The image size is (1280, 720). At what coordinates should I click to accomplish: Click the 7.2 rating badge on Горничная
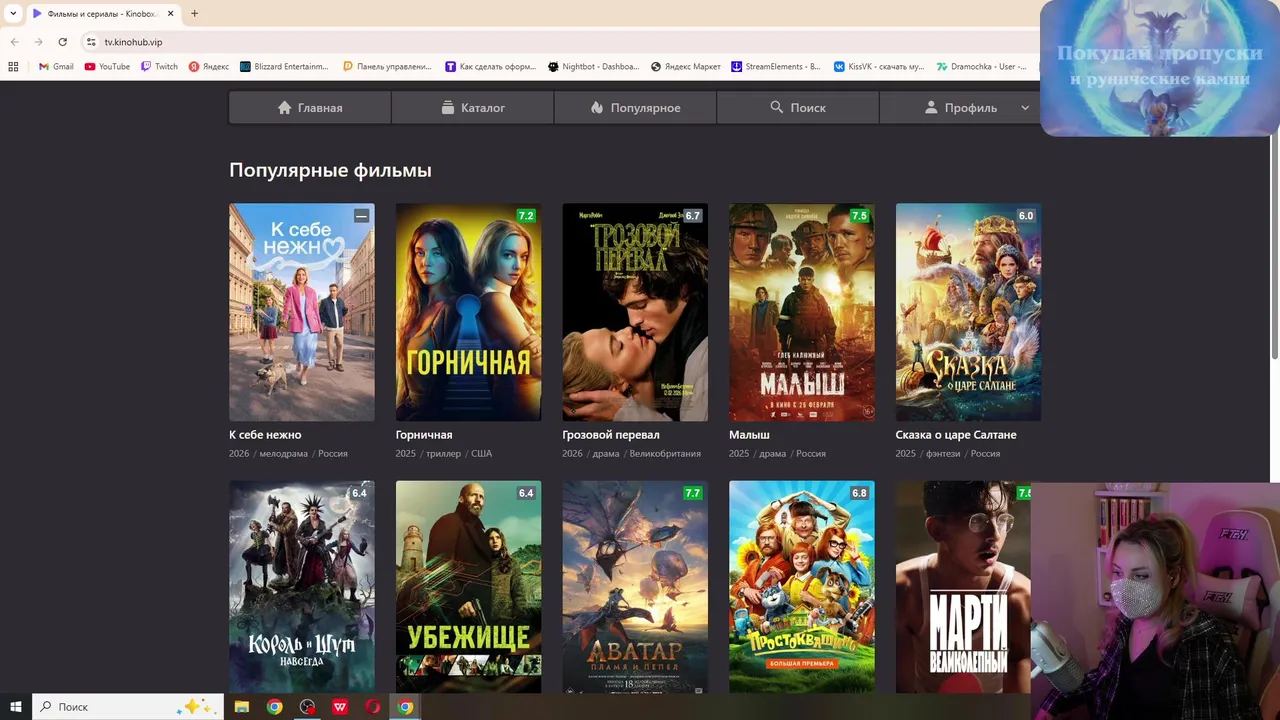526,216
